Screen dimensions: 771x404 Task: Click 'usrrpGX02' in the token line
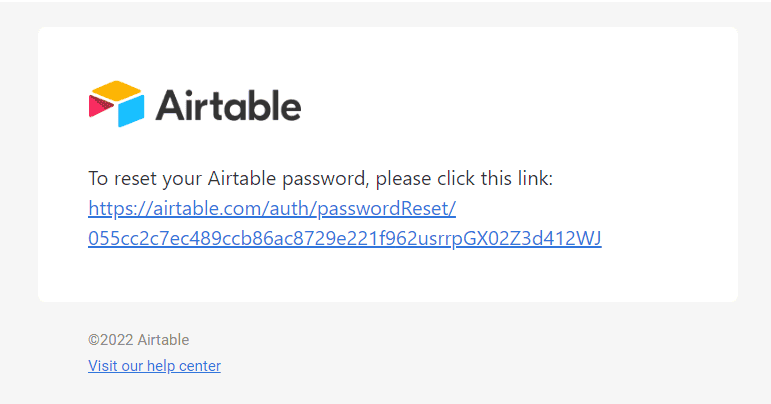pos(471,238)
